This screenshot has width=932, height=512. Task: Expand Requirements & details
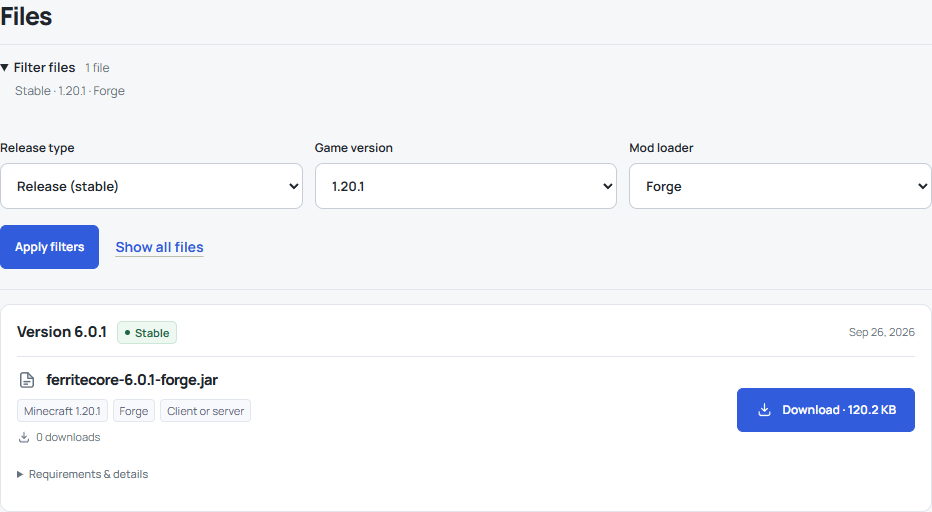83,474
